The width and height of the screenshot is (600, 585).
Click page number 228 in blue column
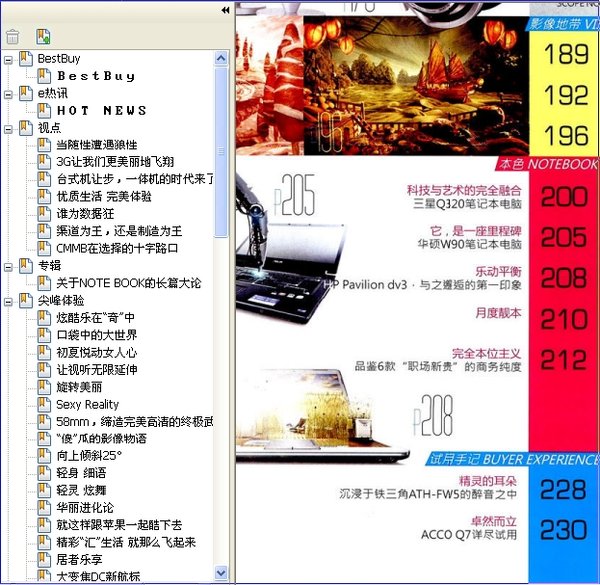click(563, 489)
